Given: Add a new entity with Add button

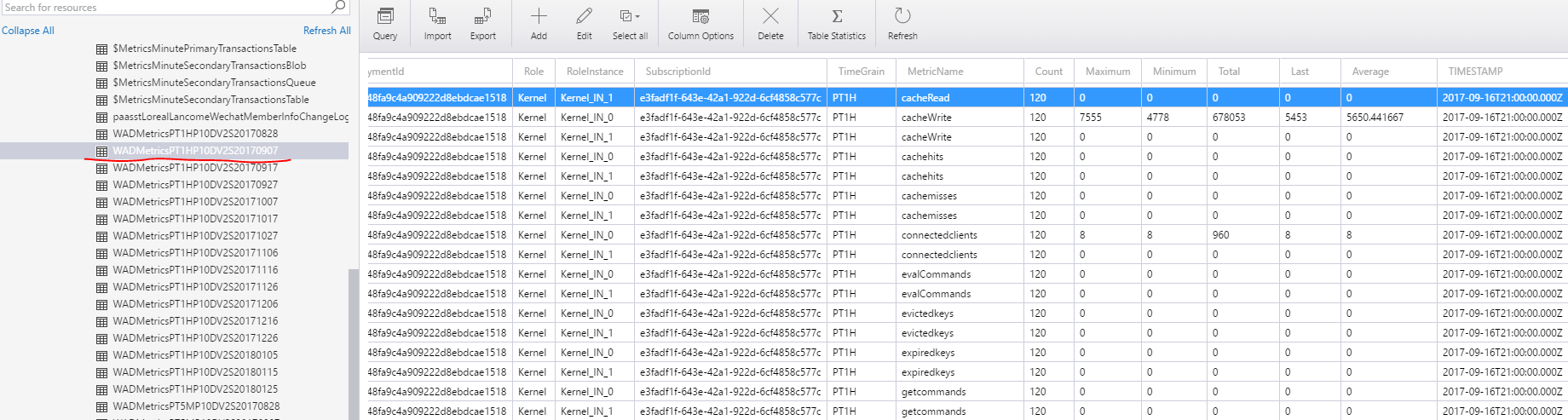Looking at the screenshot, I should click(539, 17).
